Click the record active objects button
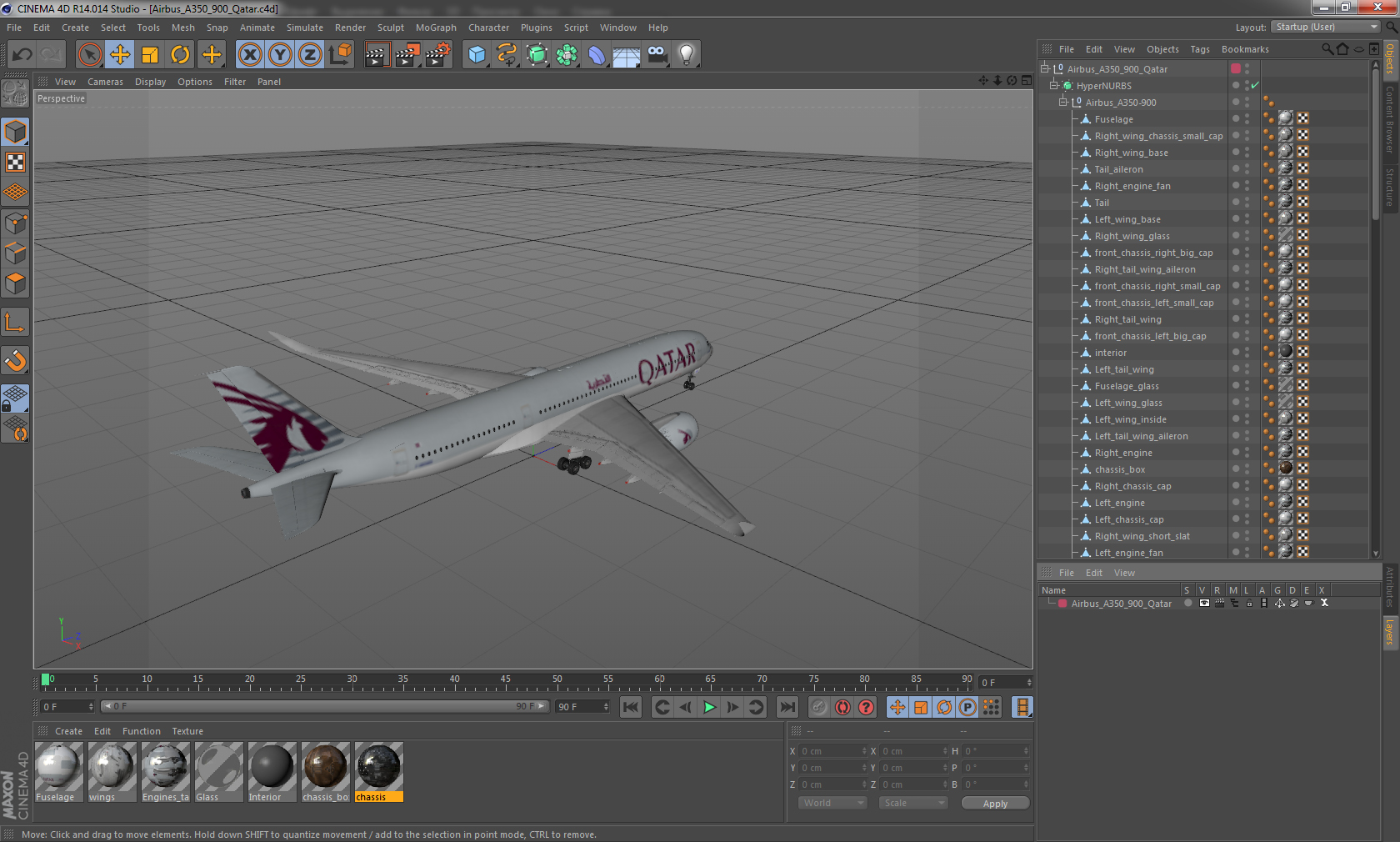Viewport: 1400px width, 842px height. [820, 707]
